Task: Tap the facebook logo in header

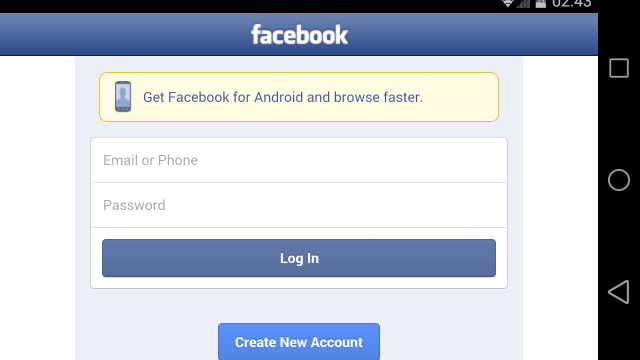Action: tap(299, 34)
